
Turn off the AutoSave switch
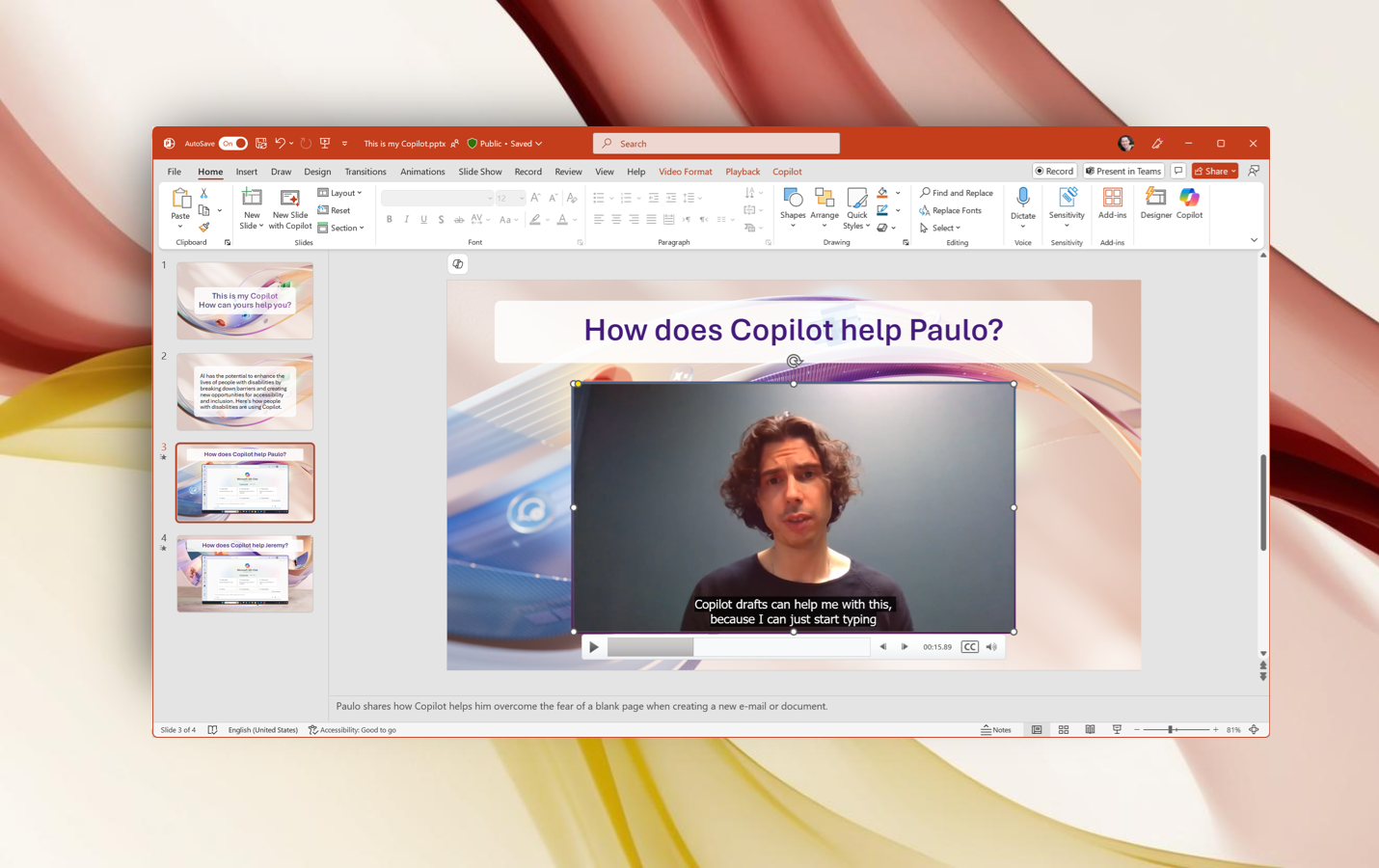[233, 144]
